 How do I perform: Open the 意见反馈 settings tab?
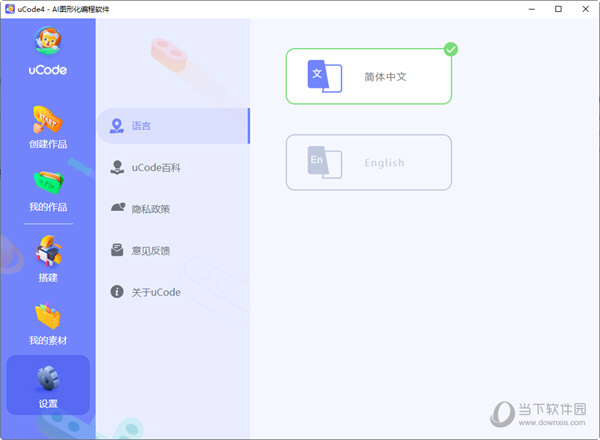tap(173, 251)
